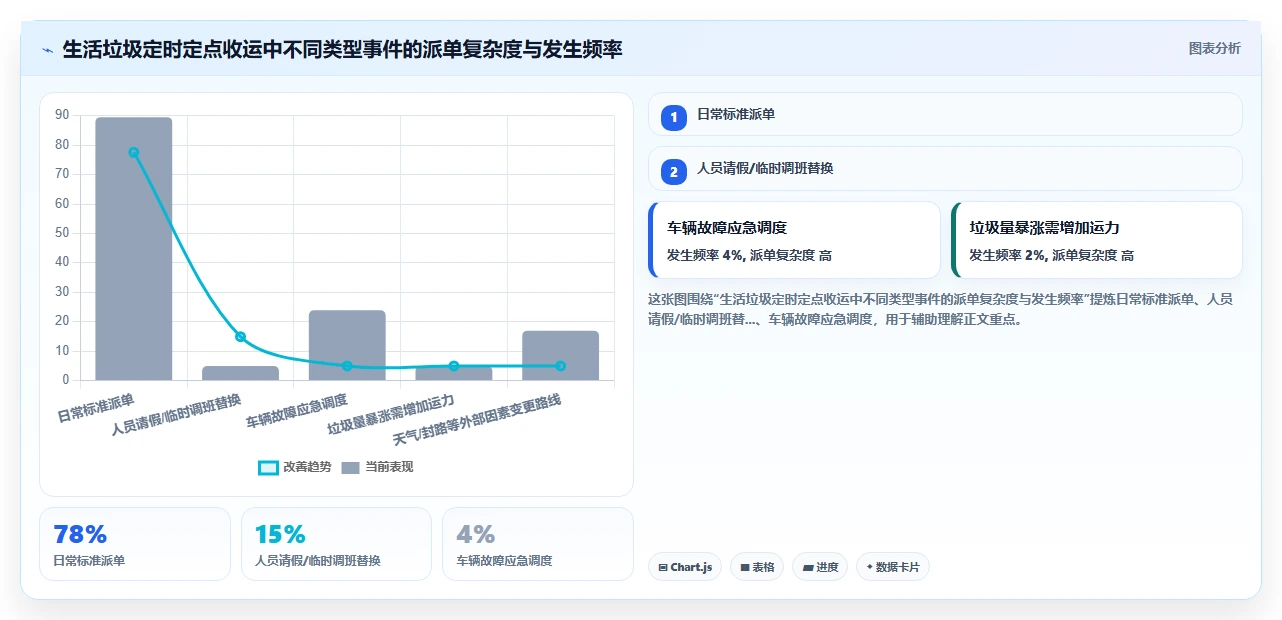Select the 人员请假/临时调班替换 list item

tap(945, 169)
